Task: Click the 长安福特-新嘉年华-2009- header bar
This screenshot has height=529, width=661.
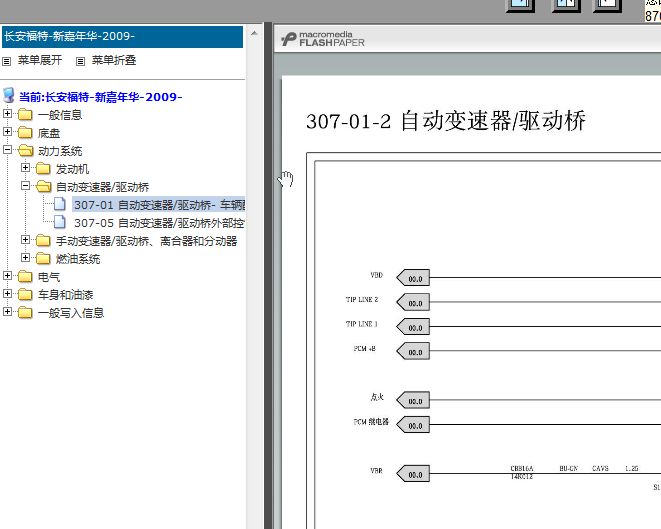Action: pos(122,37)
